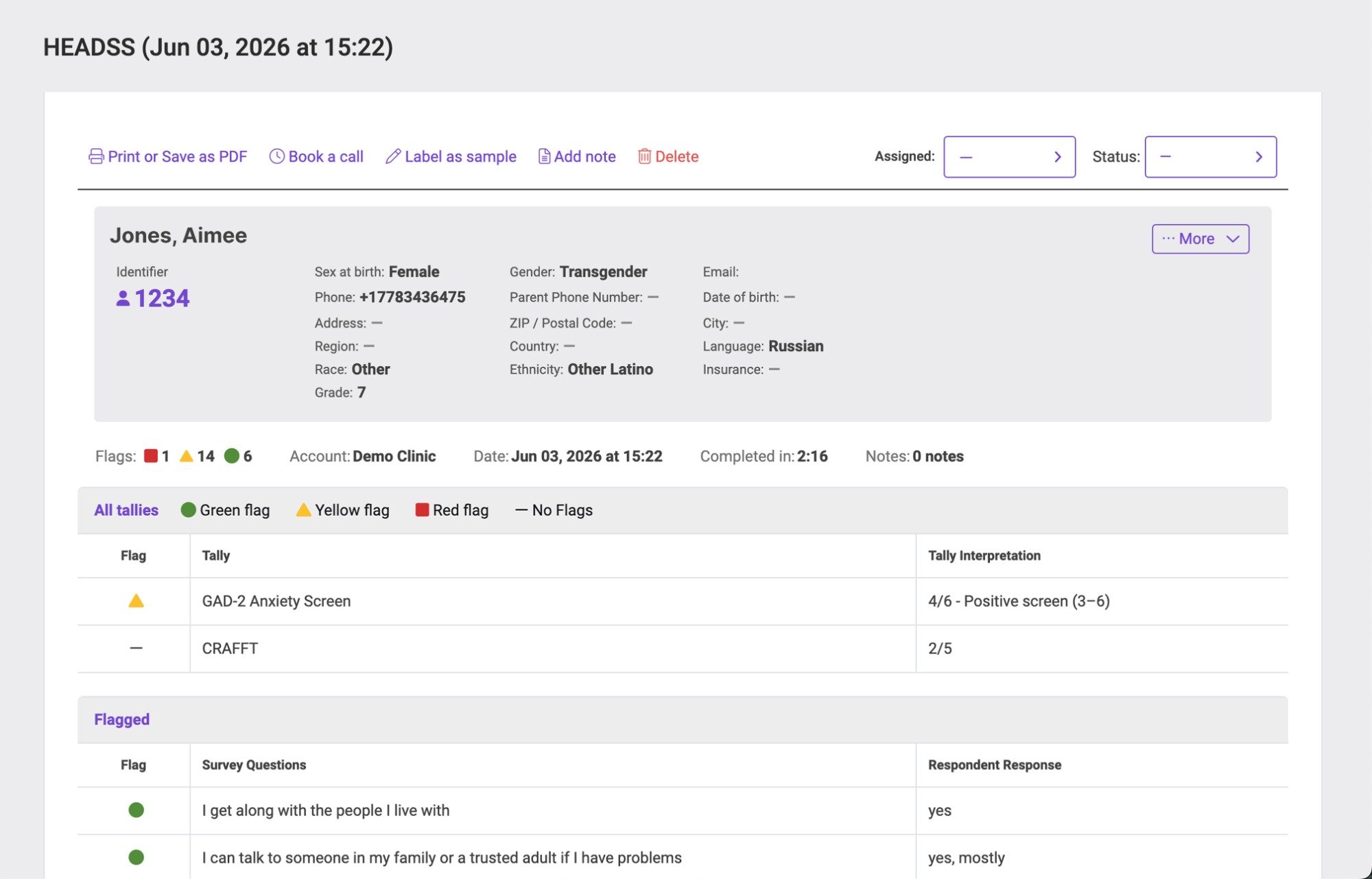Screen dimensions: 1372x879
Task: Click the no-flag dash in CRAFFT row
Action: (x=136, y=648)
